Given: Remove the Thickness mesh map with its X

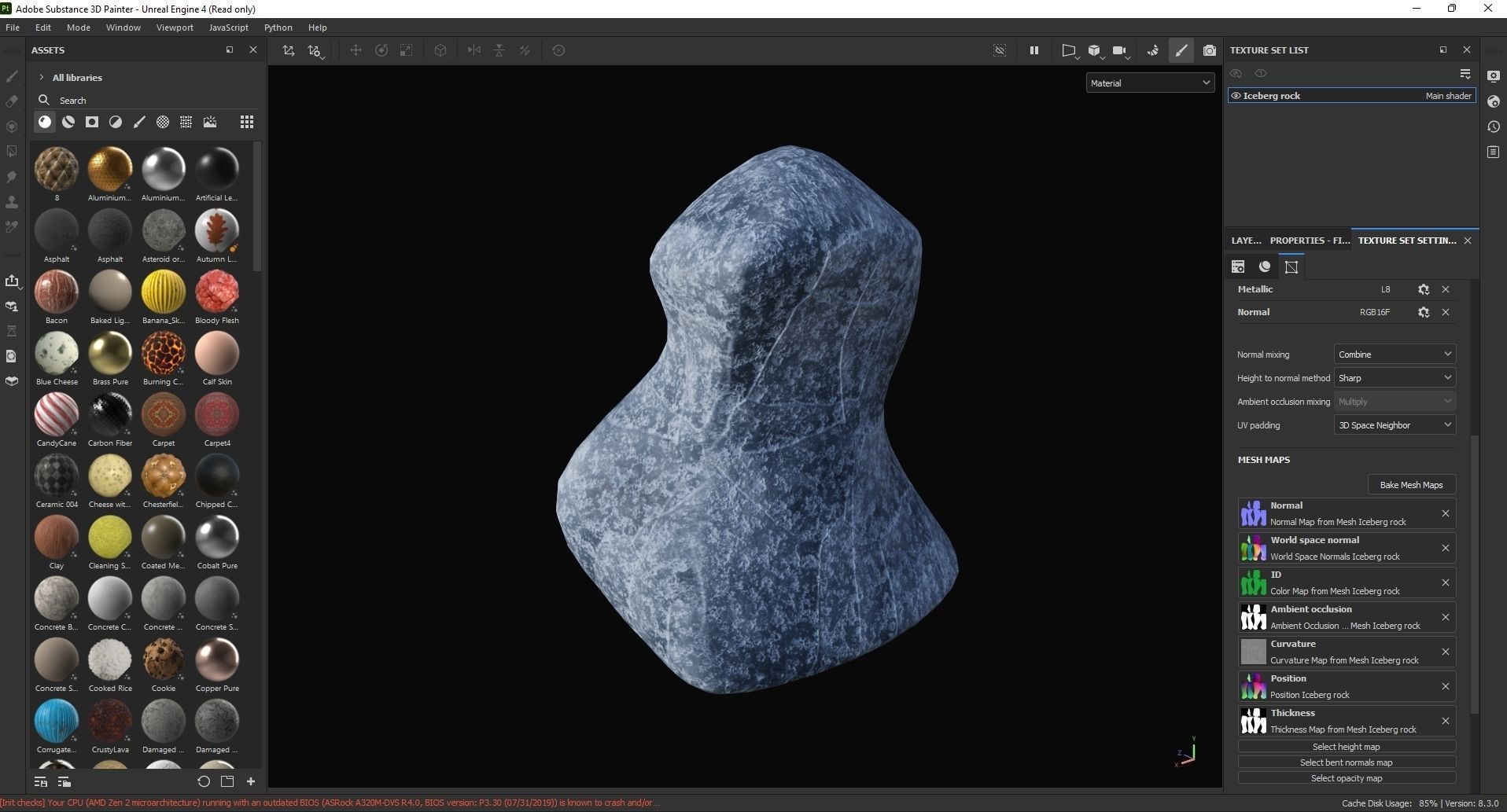Looking at the screenshot, I should pos(1446,721).
